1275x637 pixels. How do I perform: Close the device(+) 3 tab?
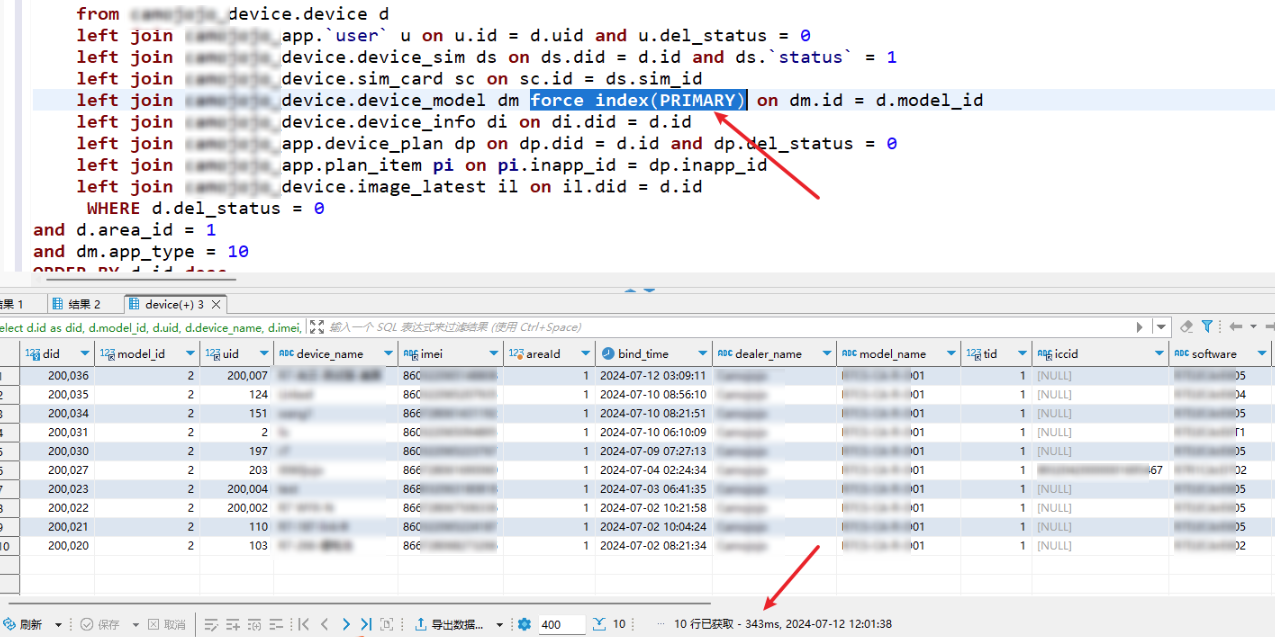tap(216, 304)
